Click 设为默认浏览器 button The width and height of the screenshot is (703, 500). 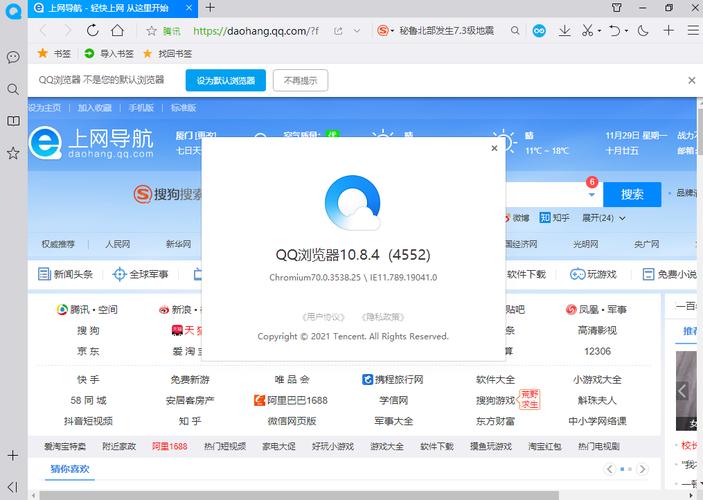[x=226, y=80]
